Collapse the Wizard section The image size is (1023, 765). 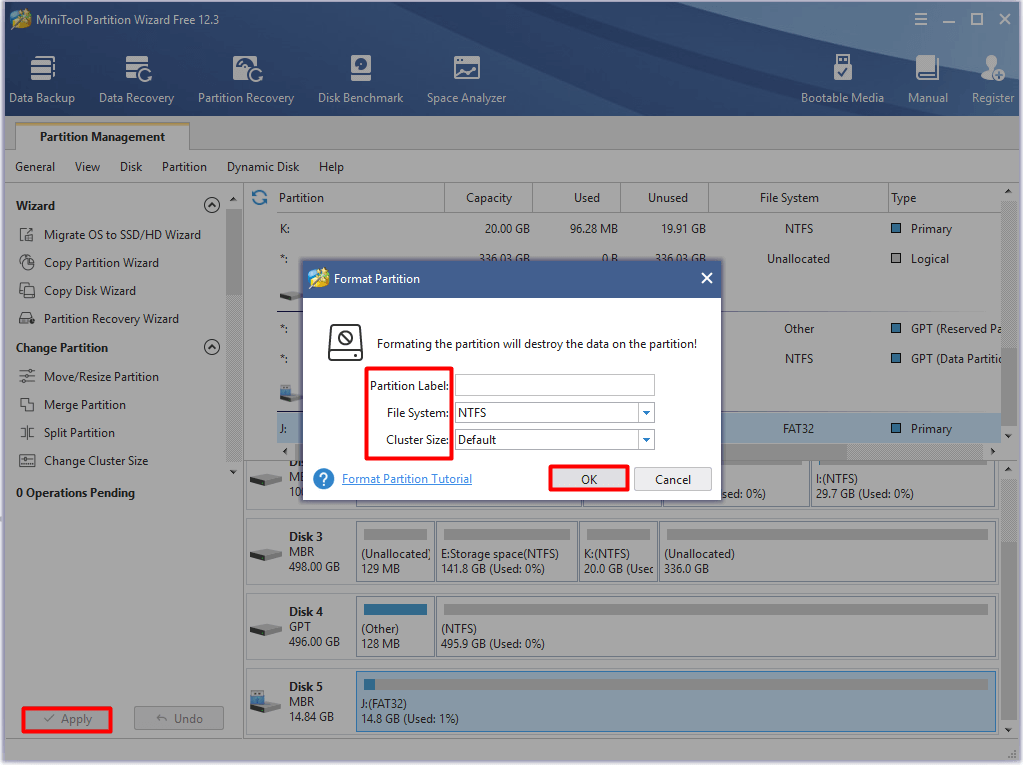[212, 205]
